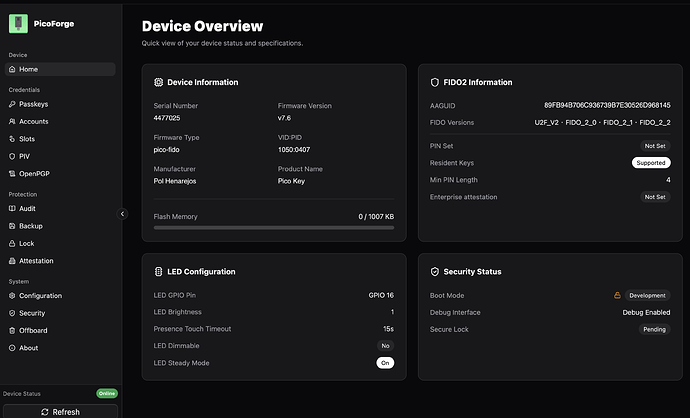Screen dimensions: 690x418
Task: Click the shield icon beside Security Status
Action: click(435, 271)
